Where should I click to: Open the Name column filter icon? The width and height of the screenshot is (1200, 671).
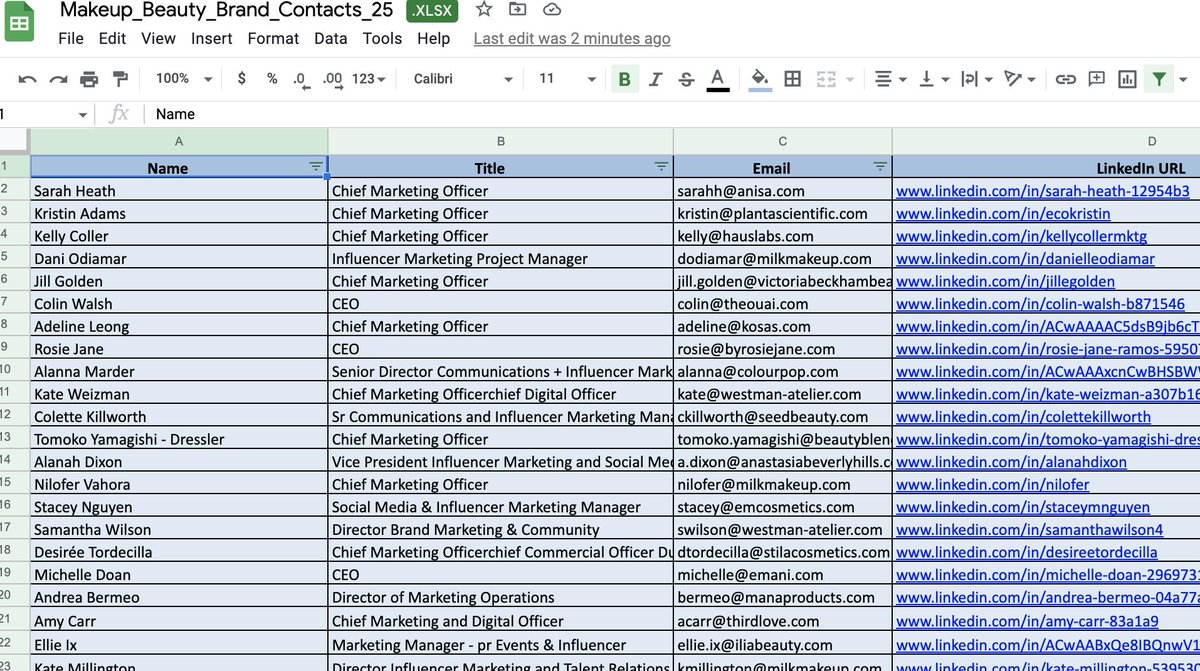pyautogui.click(x=316, y=166)
